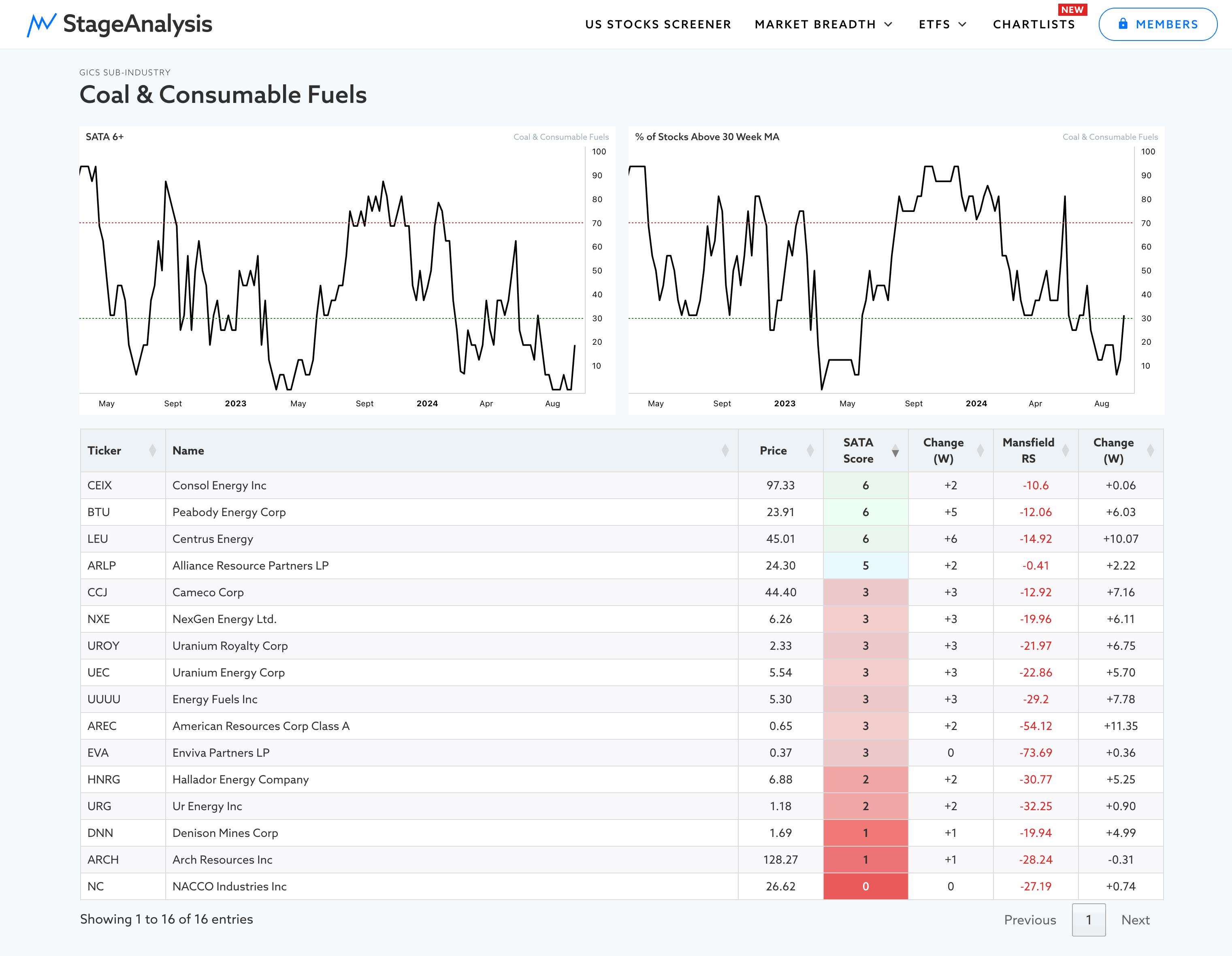Select page 1 in pagination
The width and height of the screenshot is (1232, 956).
pos(1089,920)
